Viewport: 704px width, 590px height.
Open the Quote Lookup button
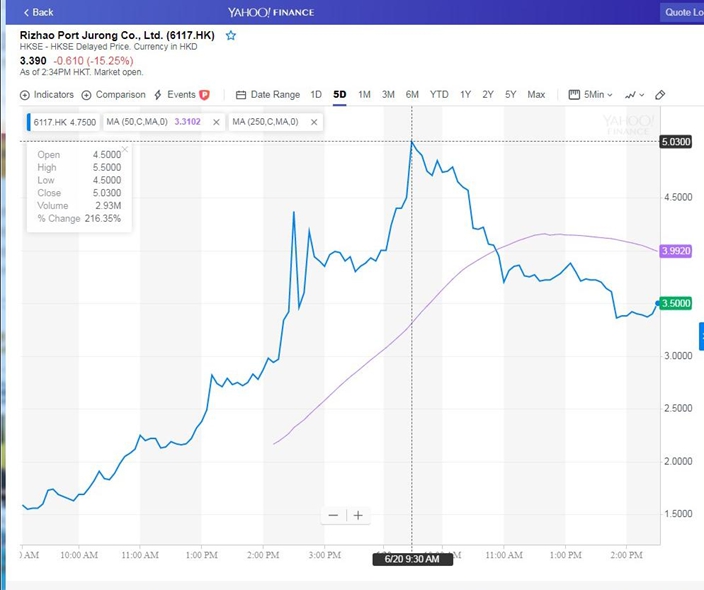(x=683, y=12)
